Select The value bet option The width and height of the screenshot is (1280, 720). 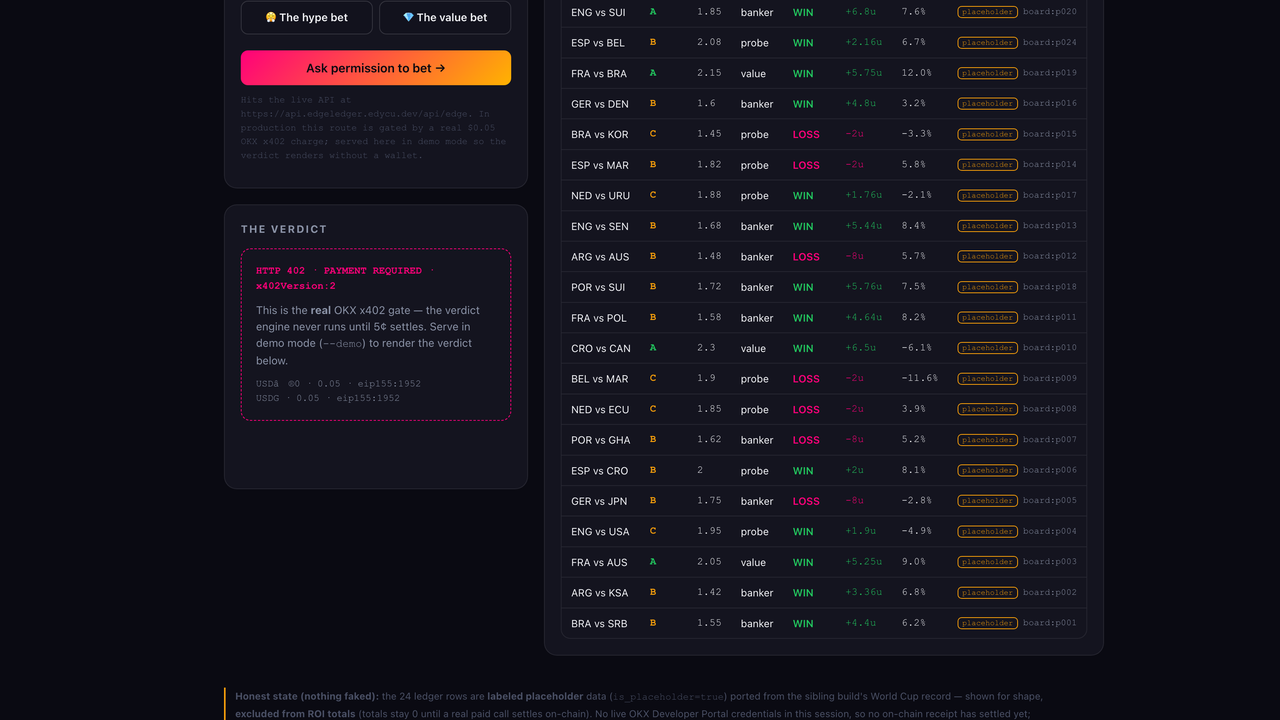[x=445, y=17]
